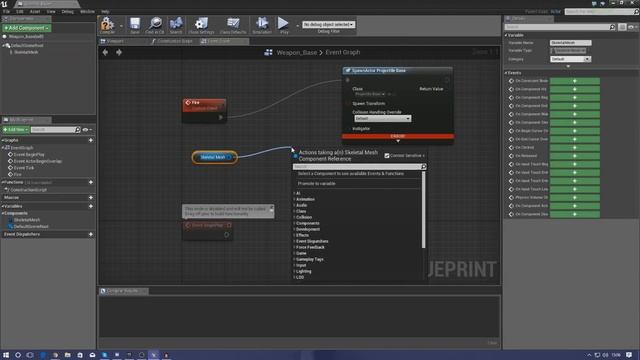Select ConstructionScript in the Functions list
This screenshot has width=640, height=360.
[x=28, y=190]
